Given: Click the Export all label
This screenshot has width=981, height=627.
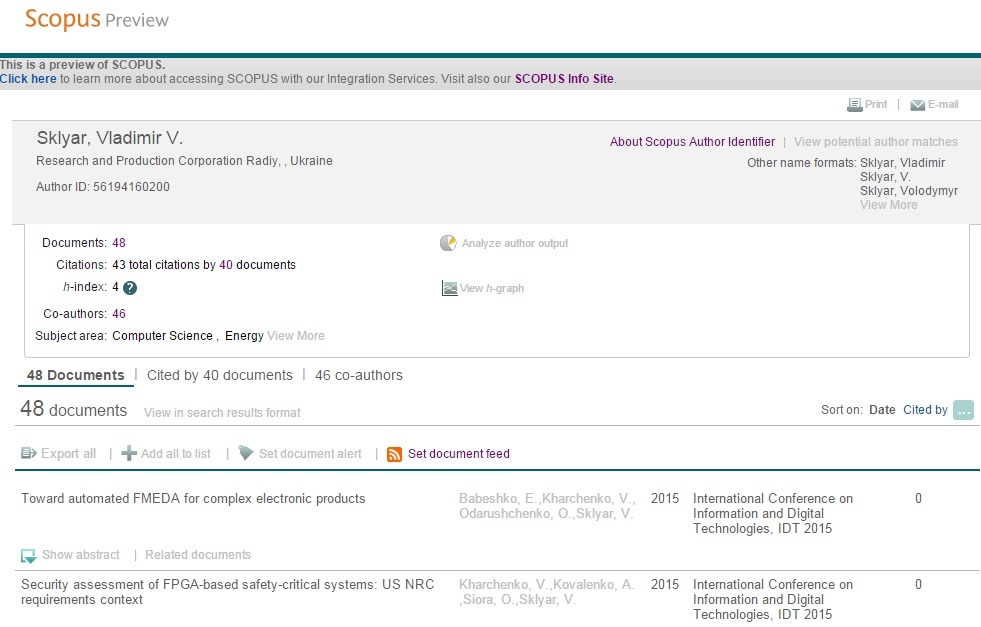Looking at the screenshot, I should tap(68, 454).
